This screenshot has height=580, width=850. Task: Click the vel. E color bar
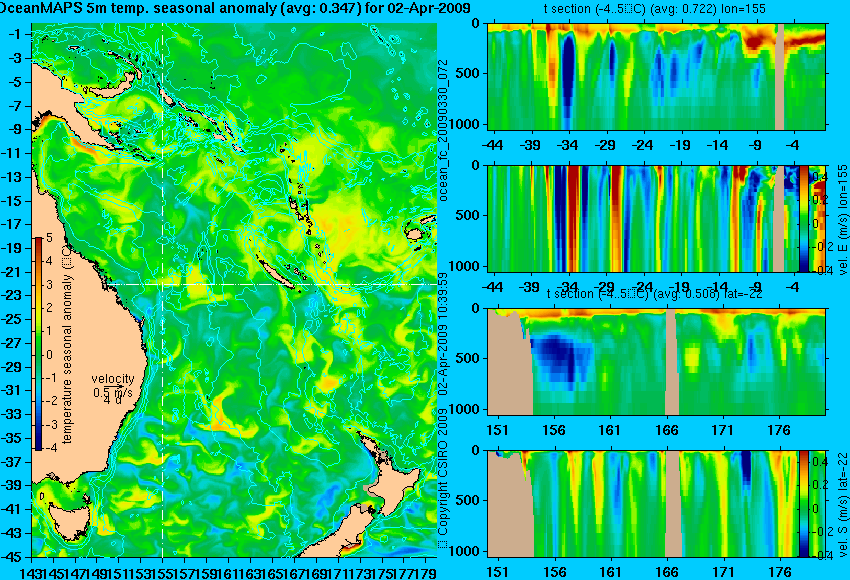[803, 218]
